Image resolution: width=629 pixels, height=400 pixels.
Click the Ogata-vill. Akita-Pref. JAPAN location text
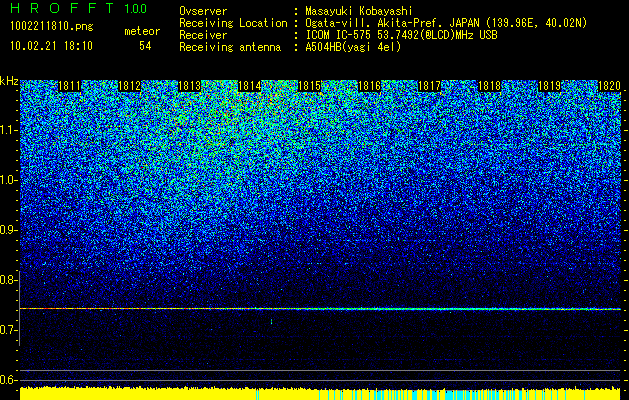coord(444,23)
